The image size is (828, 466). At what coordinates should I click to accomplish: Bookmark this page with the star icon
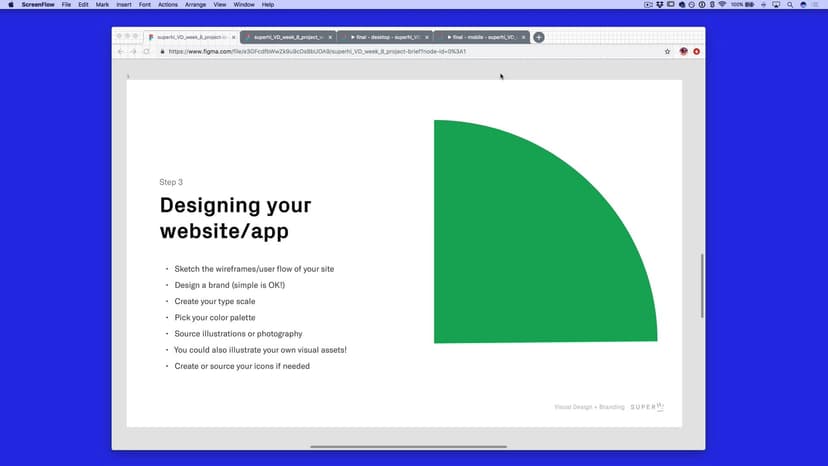coord(668,51)
